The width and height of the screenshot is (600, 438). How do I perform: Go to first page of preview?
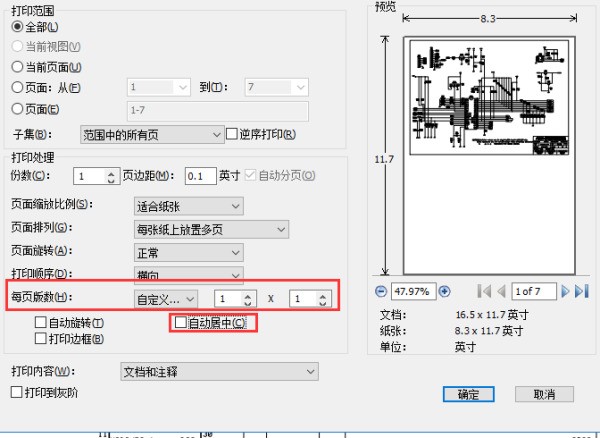485,291
